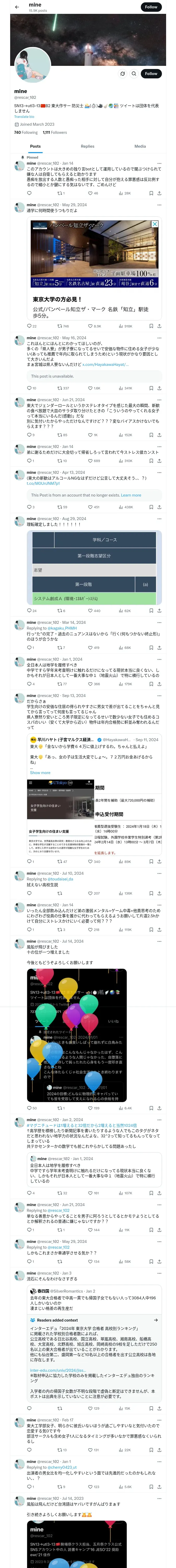Switch to the Replies tab
This screenshot has width=176, height=1568.
(87, 146)
